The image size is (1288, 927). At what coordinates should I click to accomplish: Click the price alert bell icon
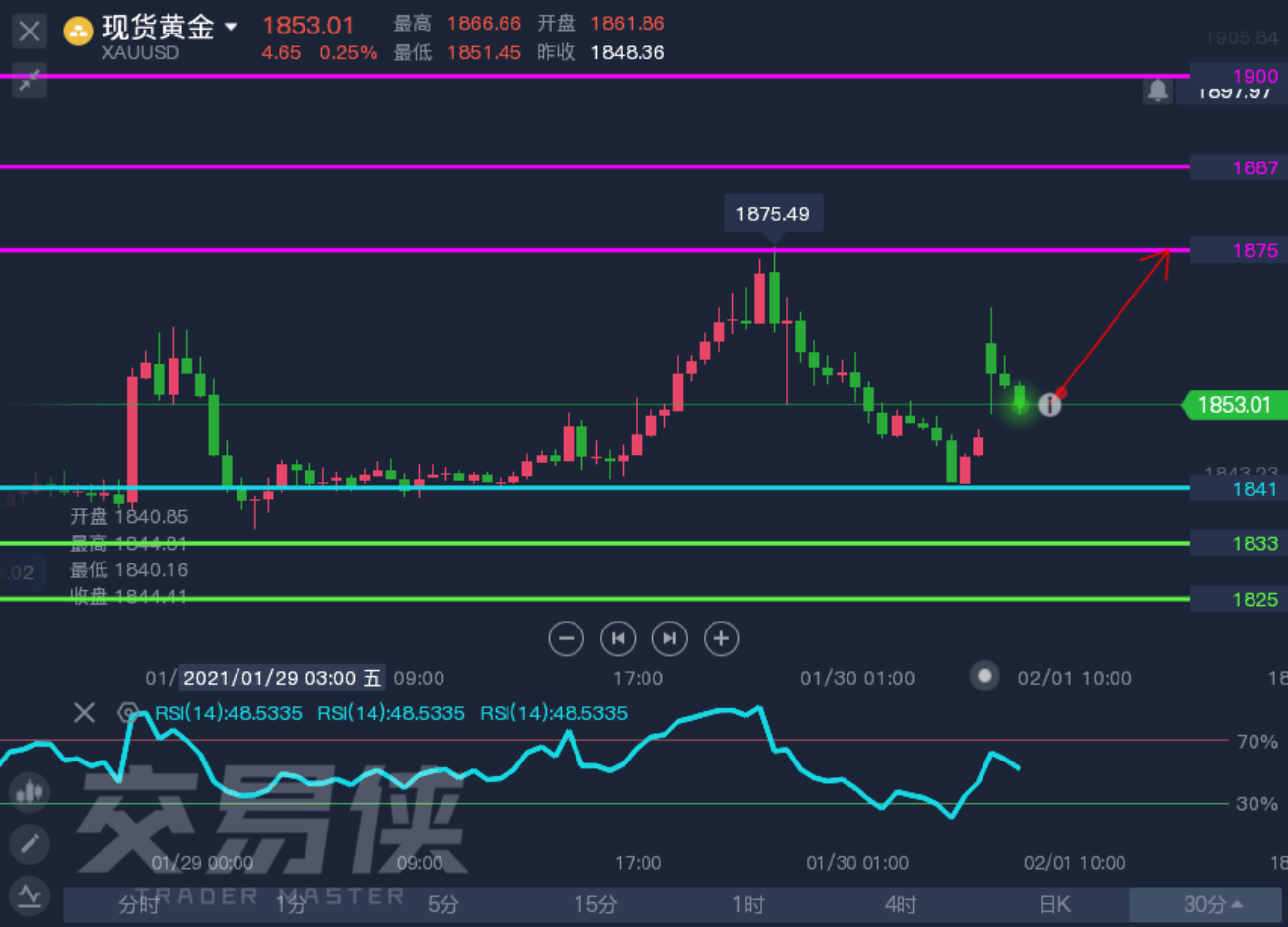click(1157, 91)
